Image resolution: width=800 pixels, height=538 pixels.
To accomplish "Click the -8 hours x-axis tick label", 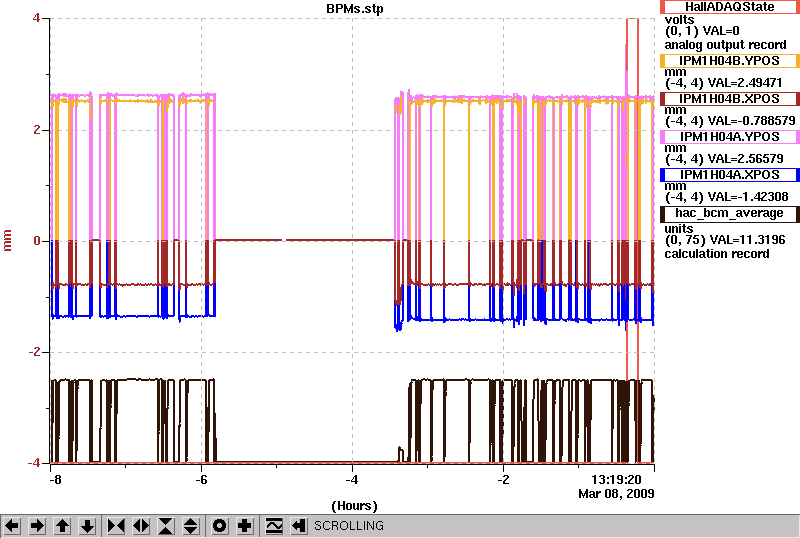I will click(x=56, y=480).
